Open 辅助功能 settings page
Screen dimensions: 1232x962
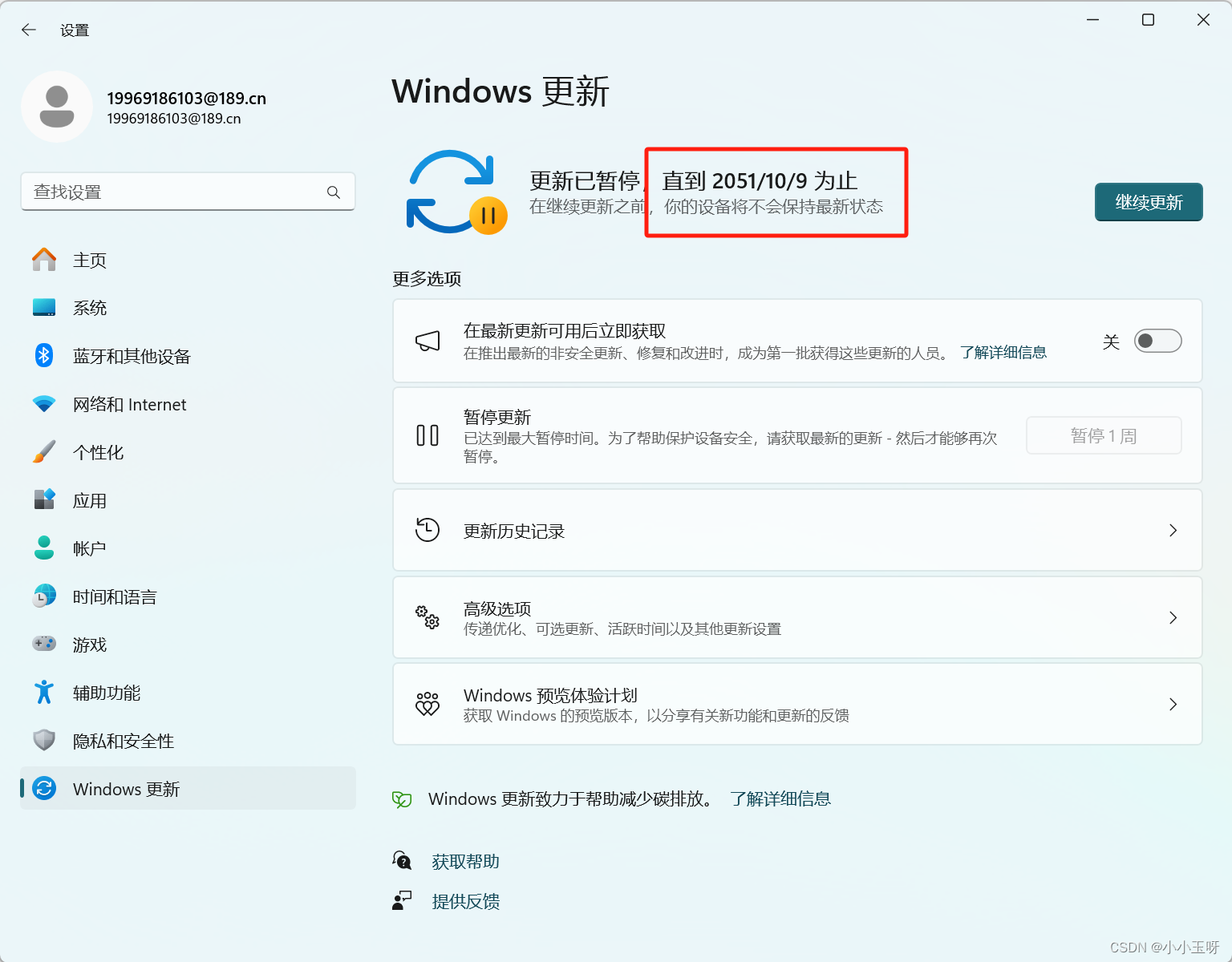click(188, 693)
